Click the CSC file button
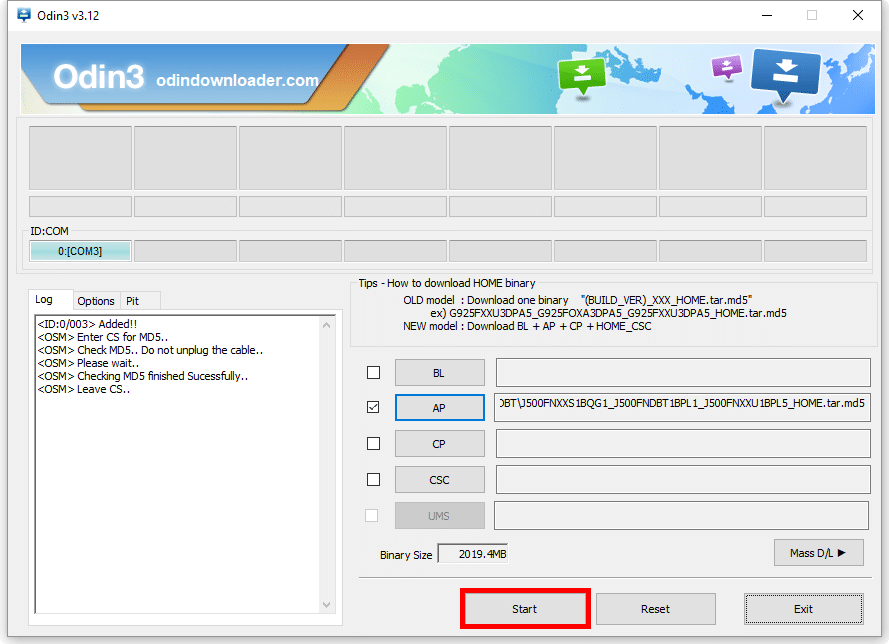This screenshot has height=644, width=889. (x=439, y=480)
